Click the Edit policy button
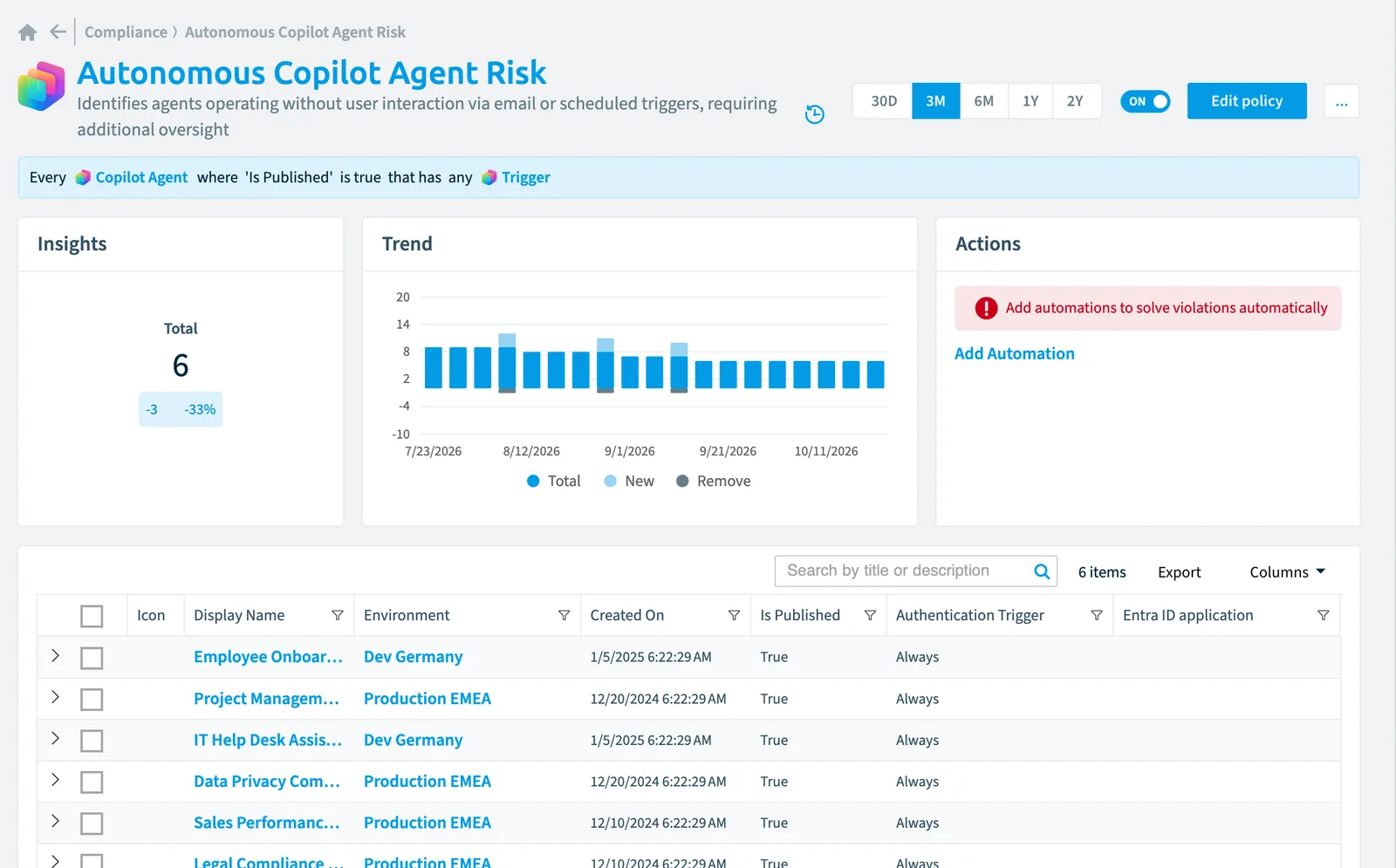The width and height of the screenshot is (1396, 868). tap(1247, 101)
